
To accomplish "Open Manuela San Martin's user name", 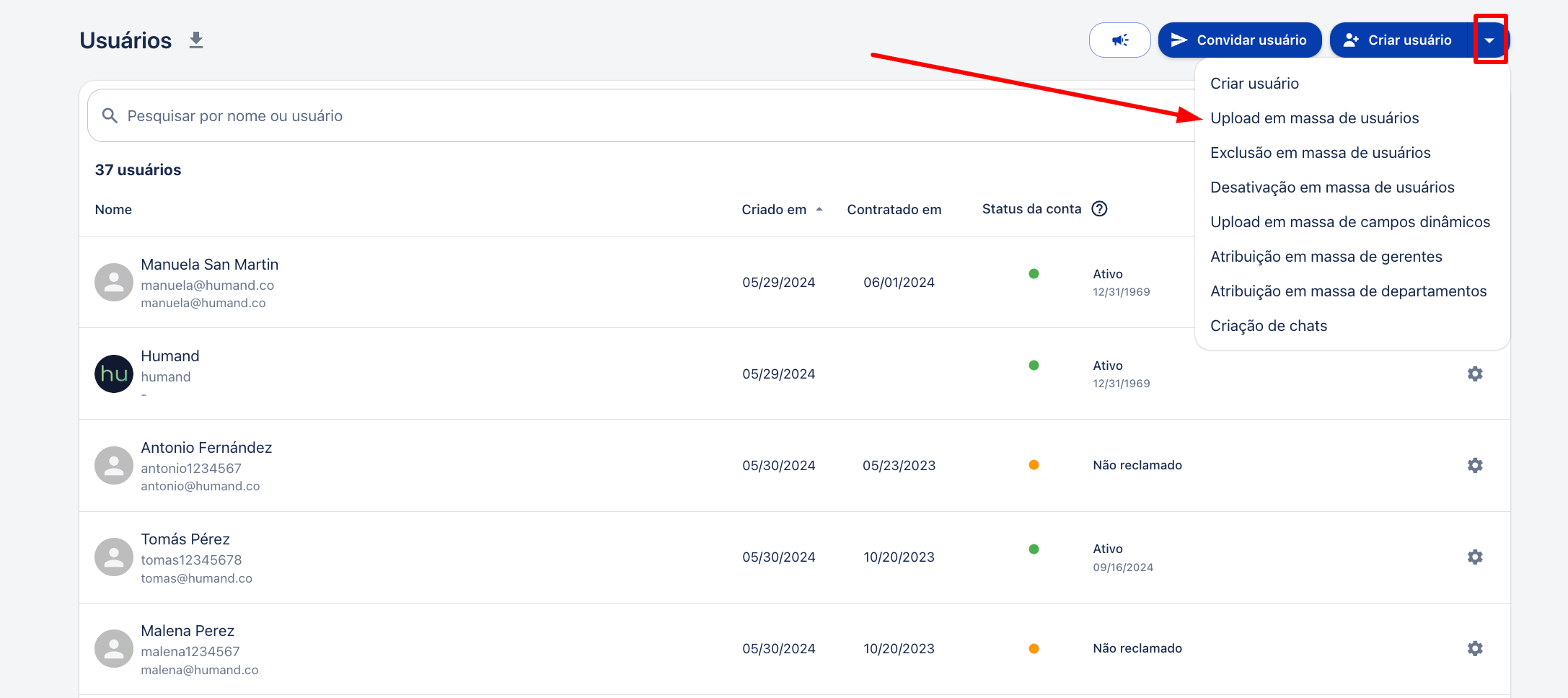I will 209,265.
